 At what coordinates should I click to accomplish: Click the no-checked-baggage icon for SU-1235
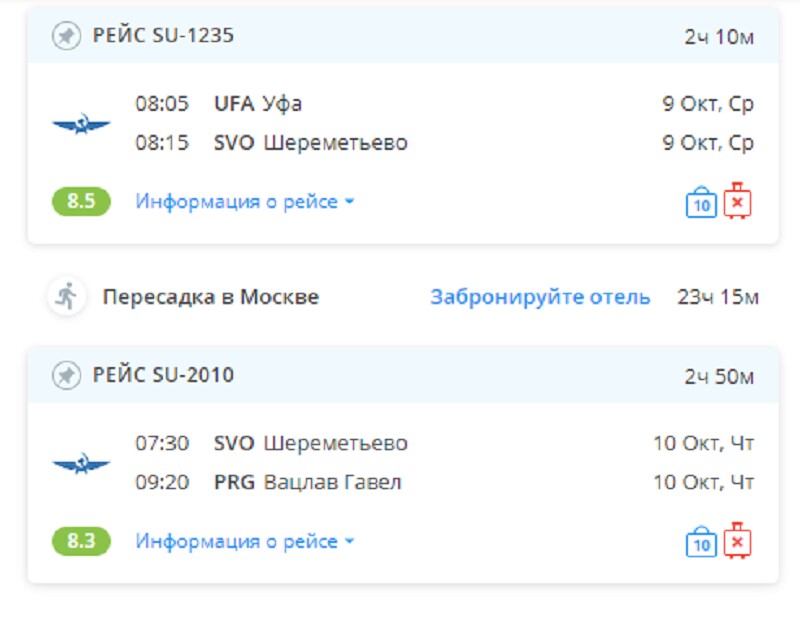pos(738,201)
